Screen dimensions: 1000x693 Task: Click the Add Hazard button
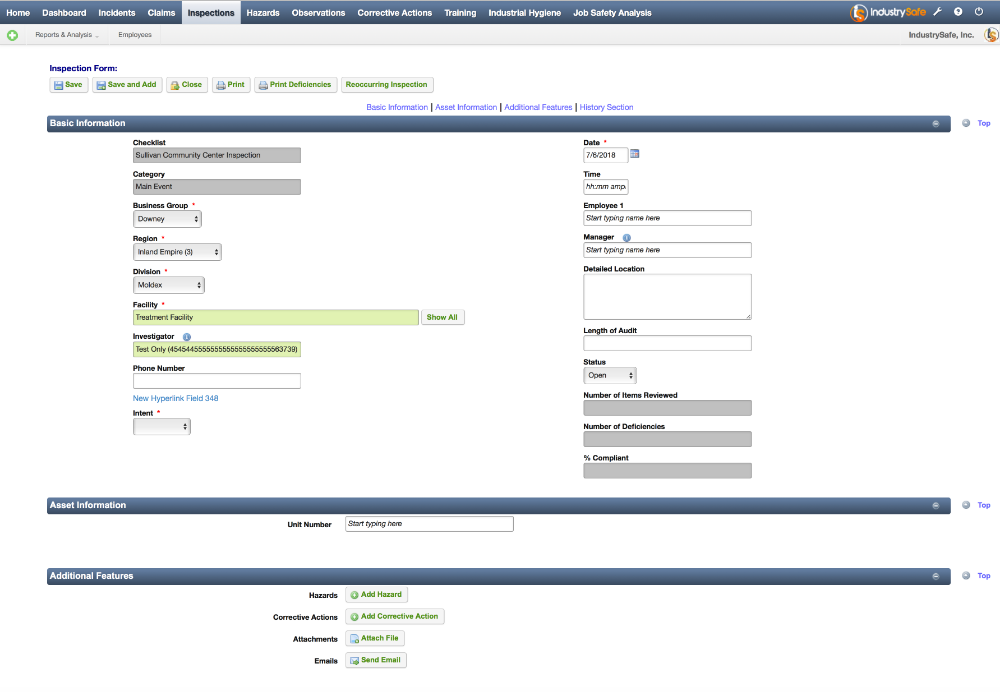(x=376, y=595)
